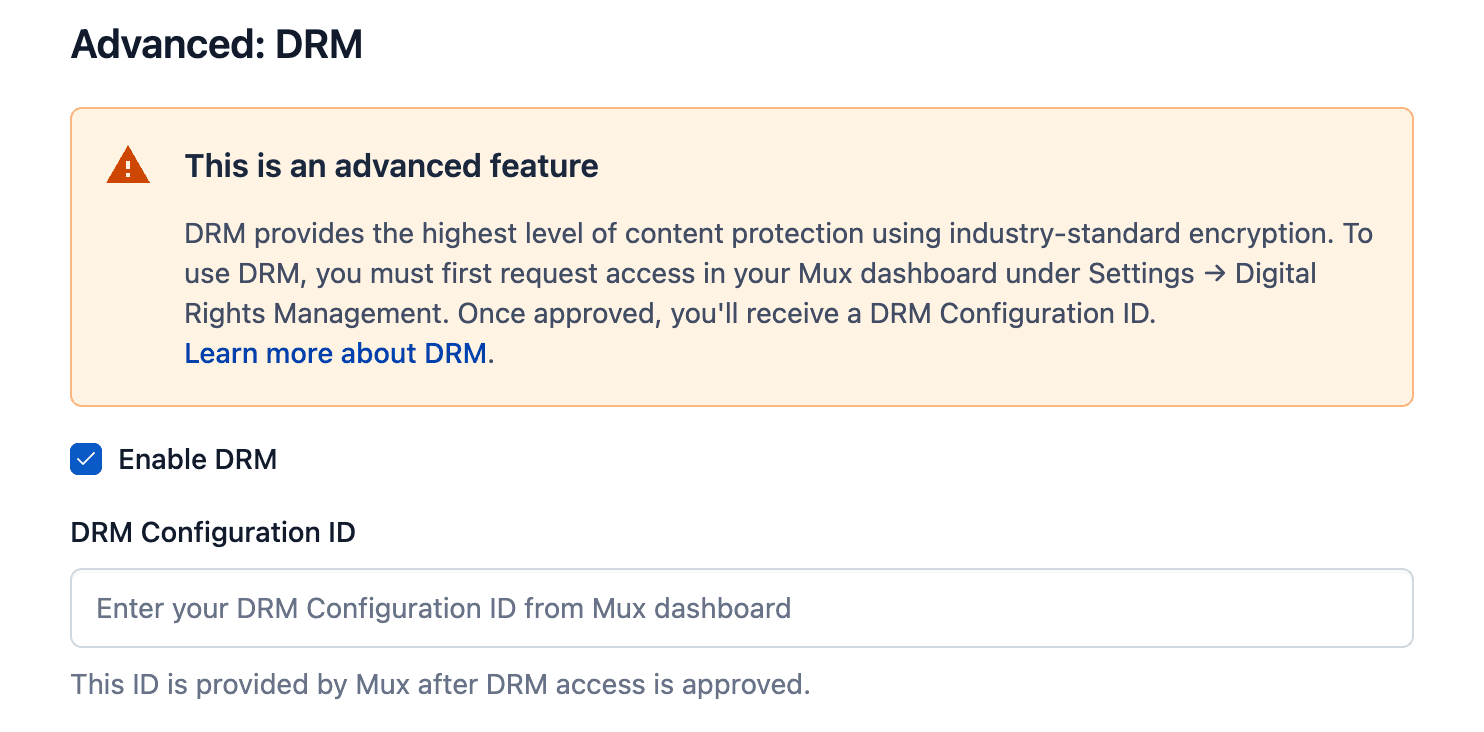Click the 'This is an advanced feature' title
The image size is (1484, 732).
[392, 166]
